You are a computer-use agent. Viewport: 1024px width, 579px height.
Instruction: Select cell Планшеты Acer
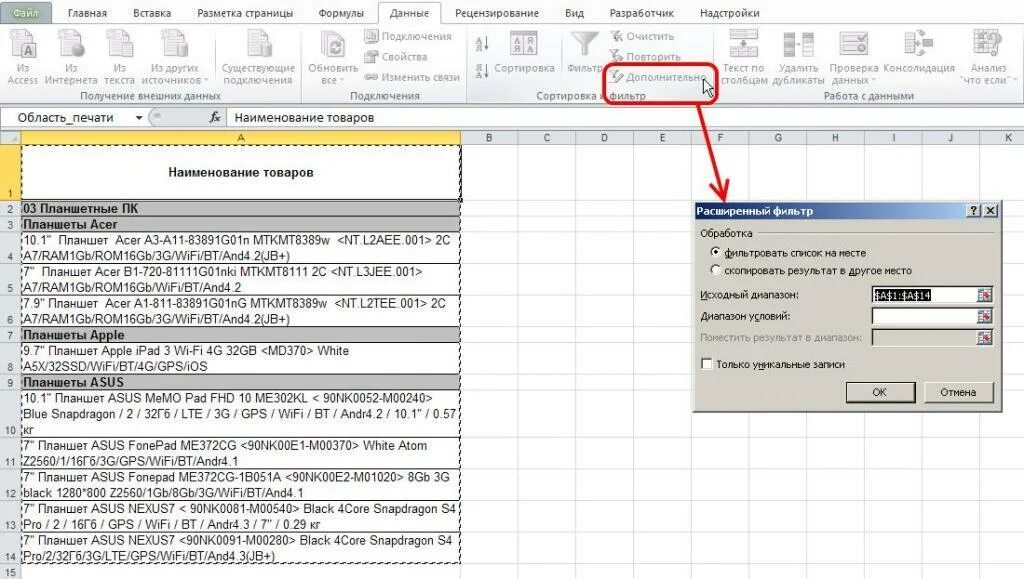(240, 224)
